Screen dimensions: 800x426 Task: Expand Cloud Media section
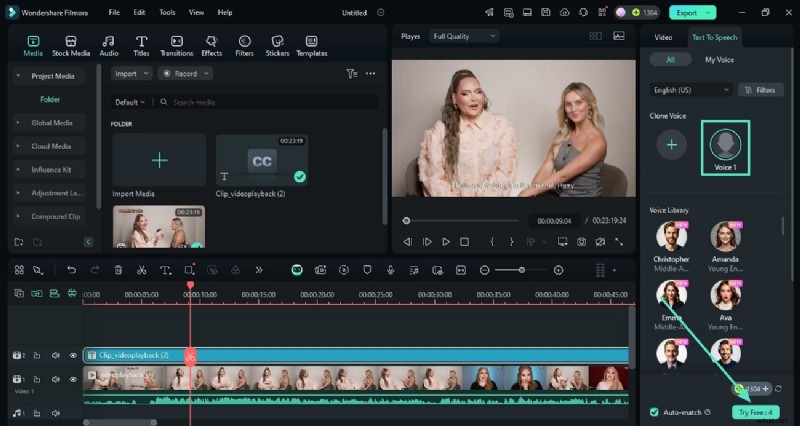(x=18, y=146)
